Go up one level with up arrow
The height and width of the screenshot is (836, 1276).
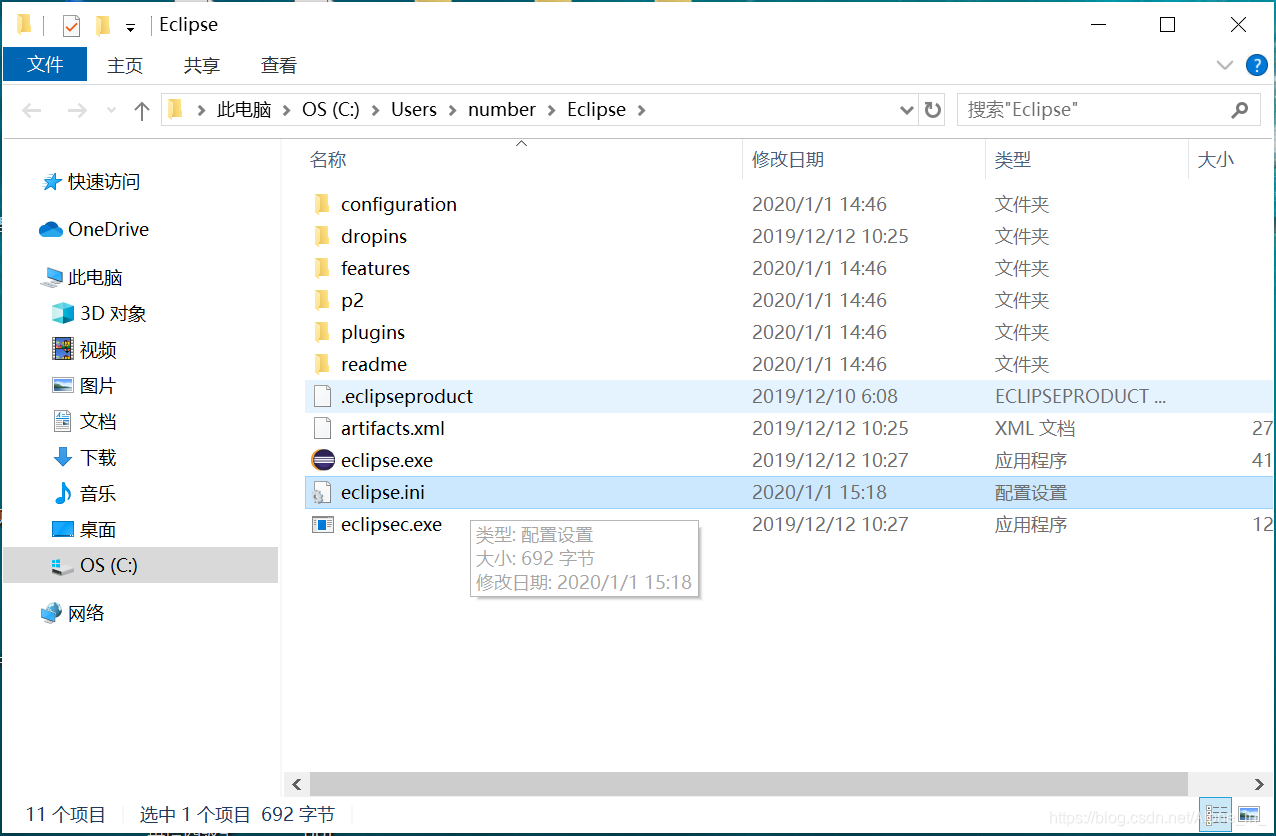(142, 110)
